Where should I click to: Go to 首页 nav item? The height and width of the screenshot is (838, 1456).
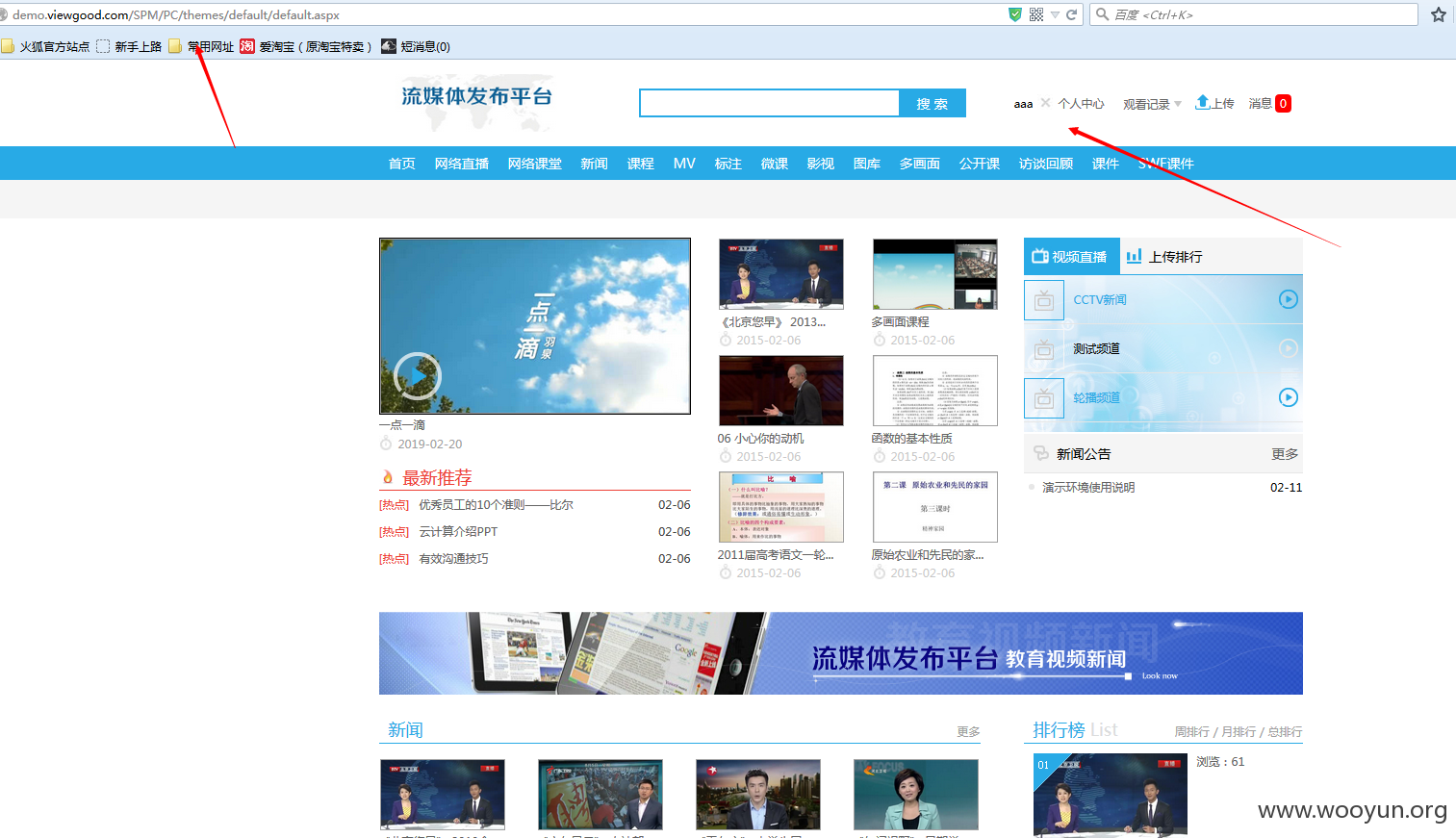coord(402,164)
